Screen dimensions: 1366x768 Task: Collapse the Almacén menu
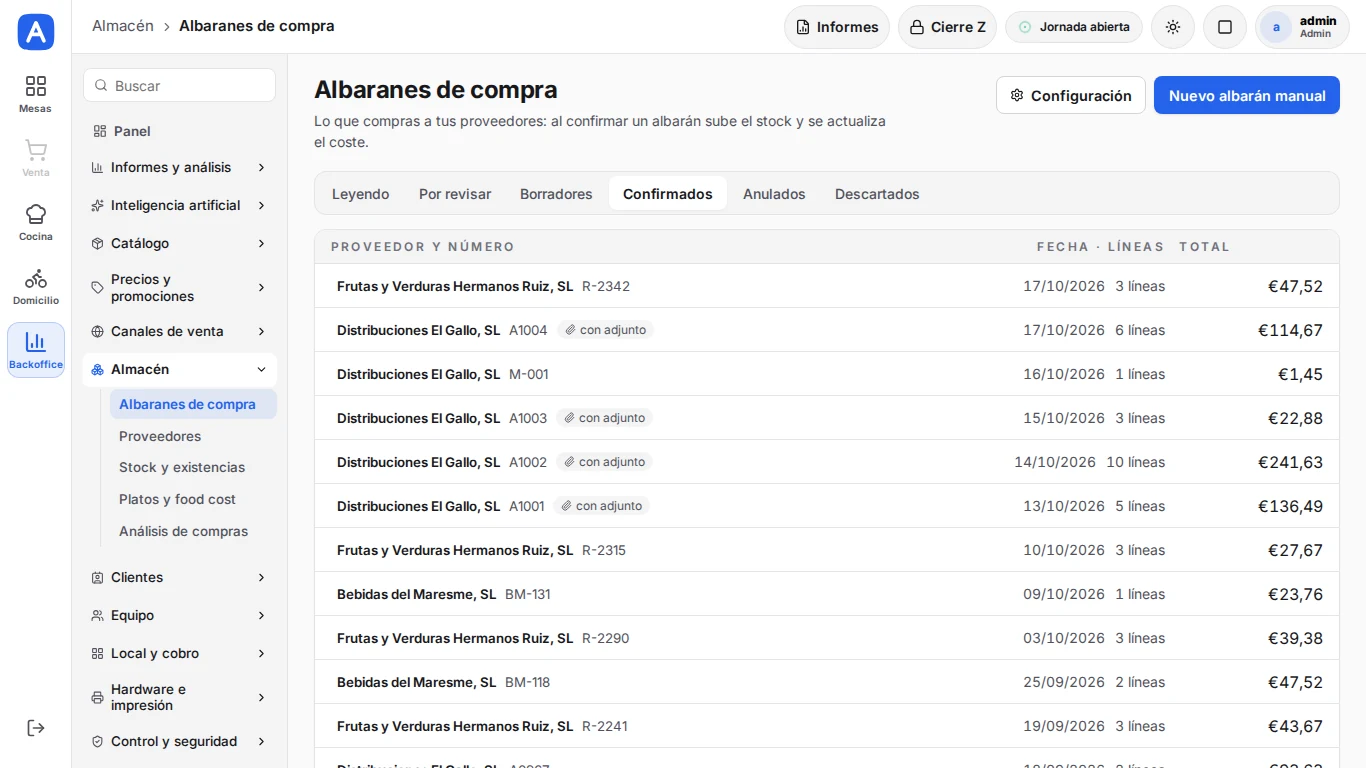179,369
